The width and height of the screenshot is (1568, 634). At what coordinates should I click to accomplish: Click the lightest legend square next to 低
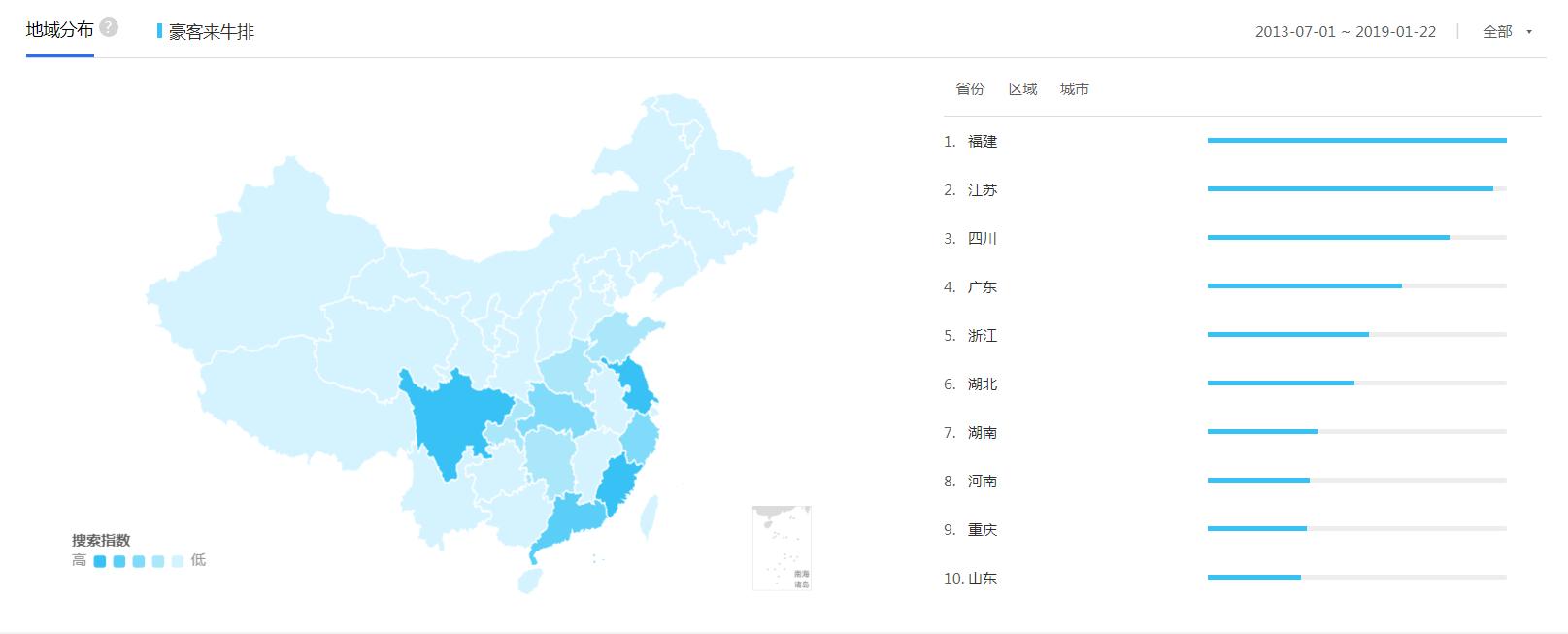pyautogui.click(x=178, y=560)
